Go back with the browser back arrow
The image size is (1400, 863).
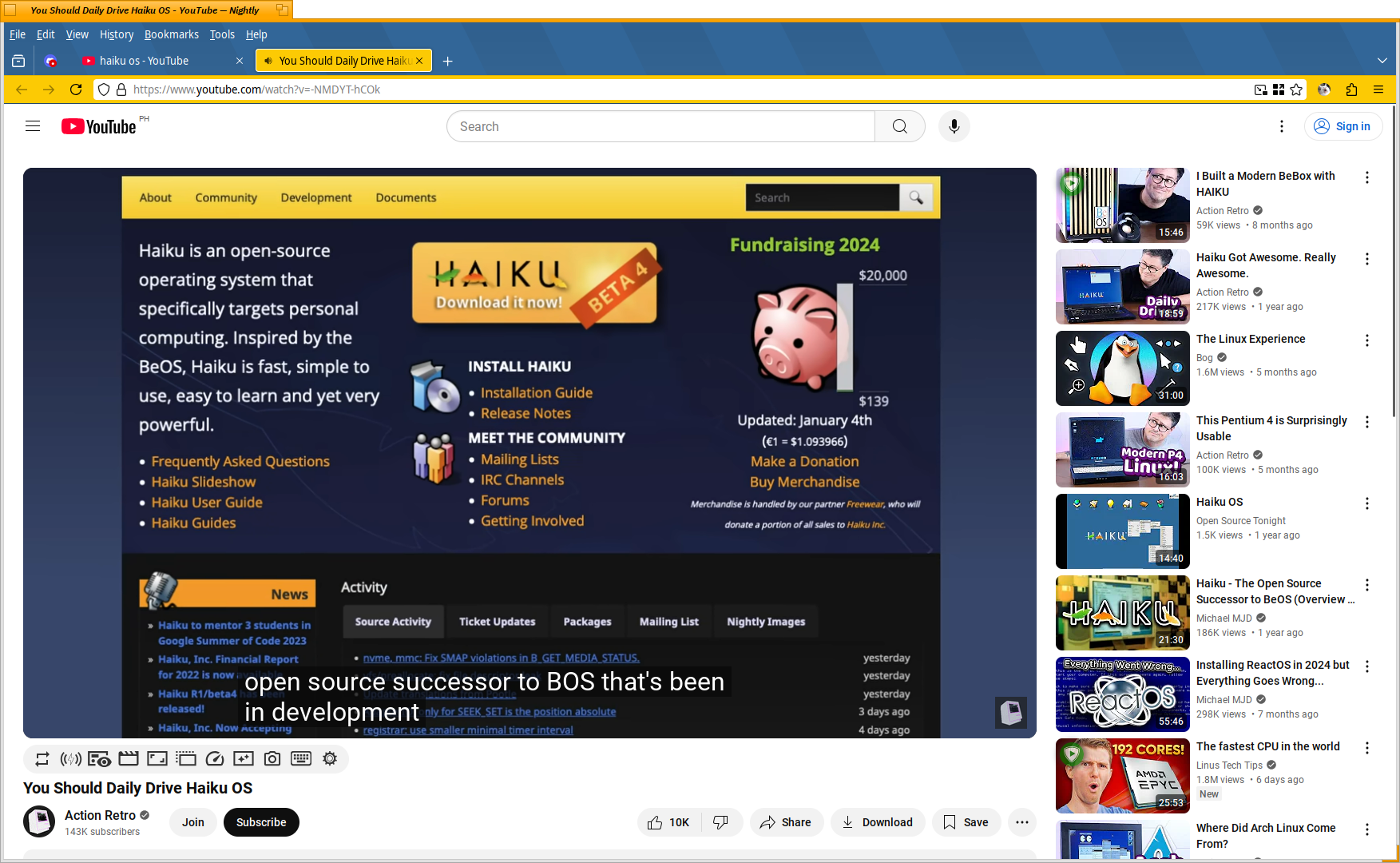coord(22,89)
